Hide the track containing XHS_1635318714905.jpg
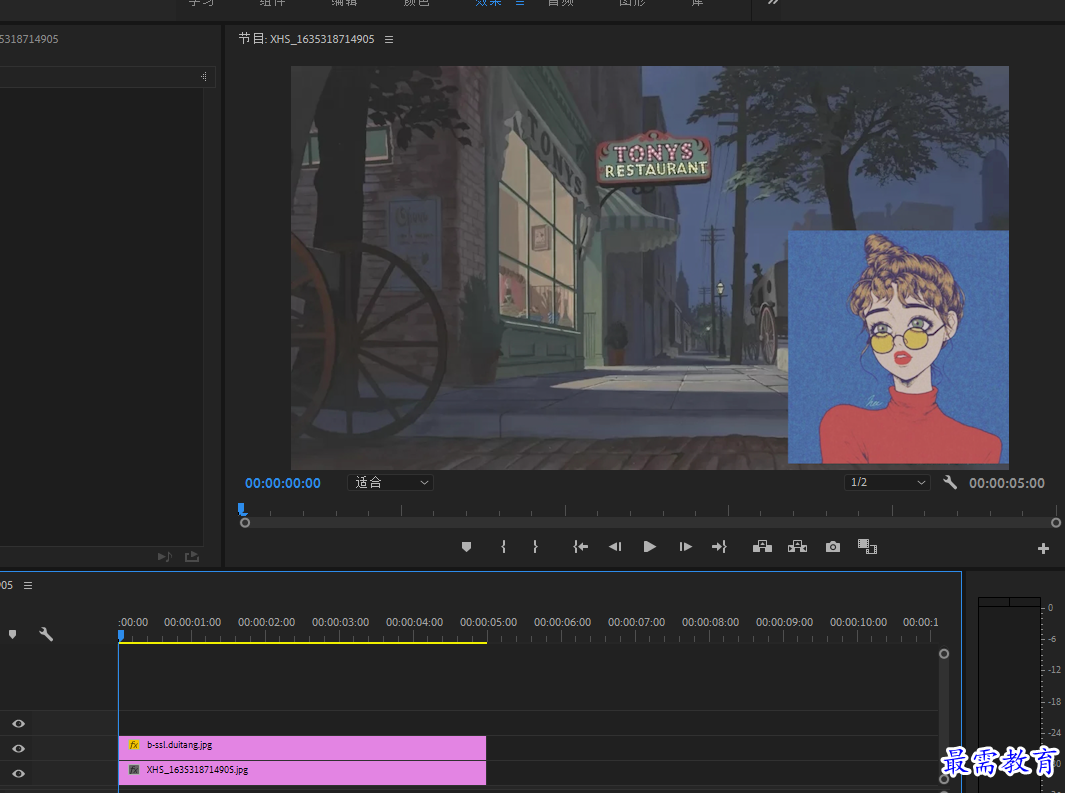Screen dimensions: 1065x793 point(18,773)
